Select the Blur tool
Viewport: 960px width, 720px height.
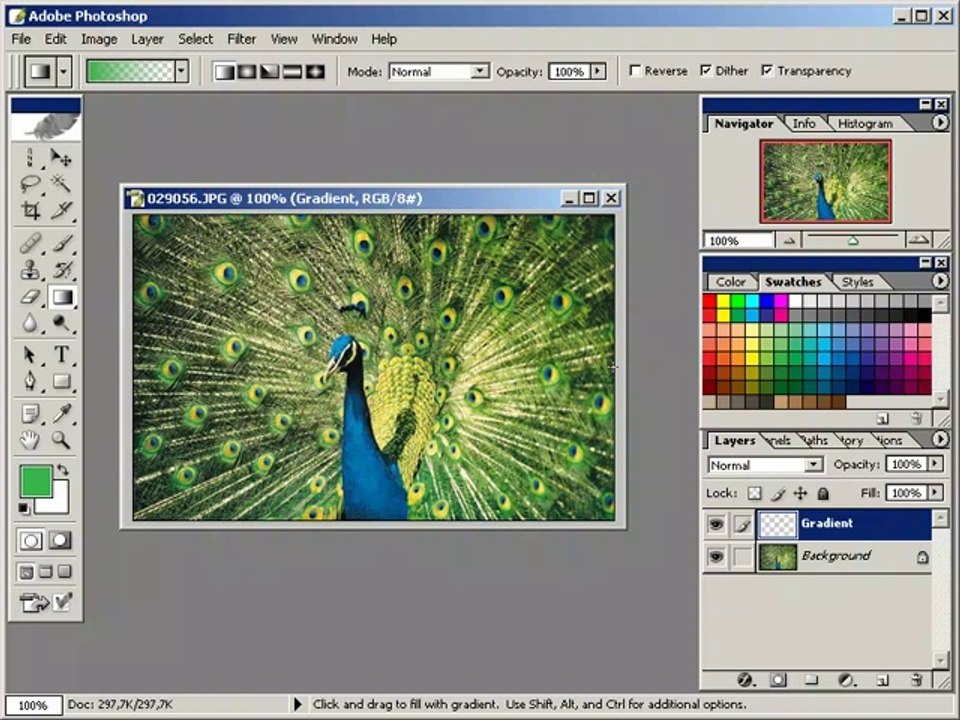pyautogui.click(x=29, y=323)
